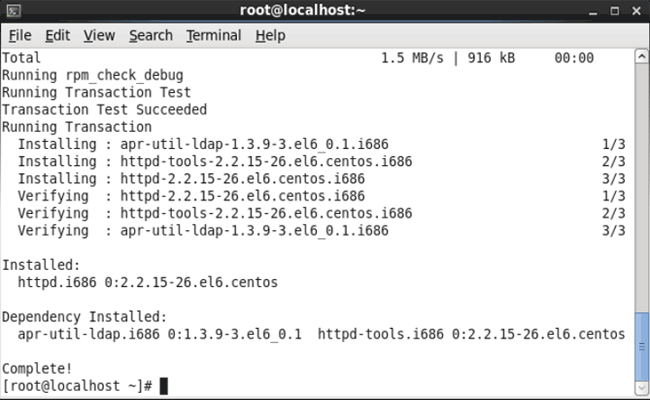Screen dimensions: 650x400
Task: Click the "Complete!" output line
Action: (38, 368)
